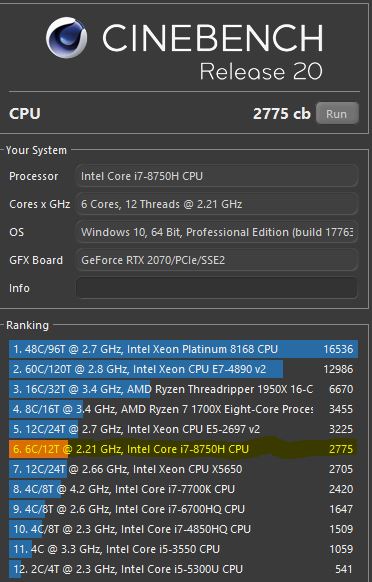The height and width of the screenshot is (582, 372).
Task: Select the Core i7-4850HQ ranking row
Action: (183, 529)
